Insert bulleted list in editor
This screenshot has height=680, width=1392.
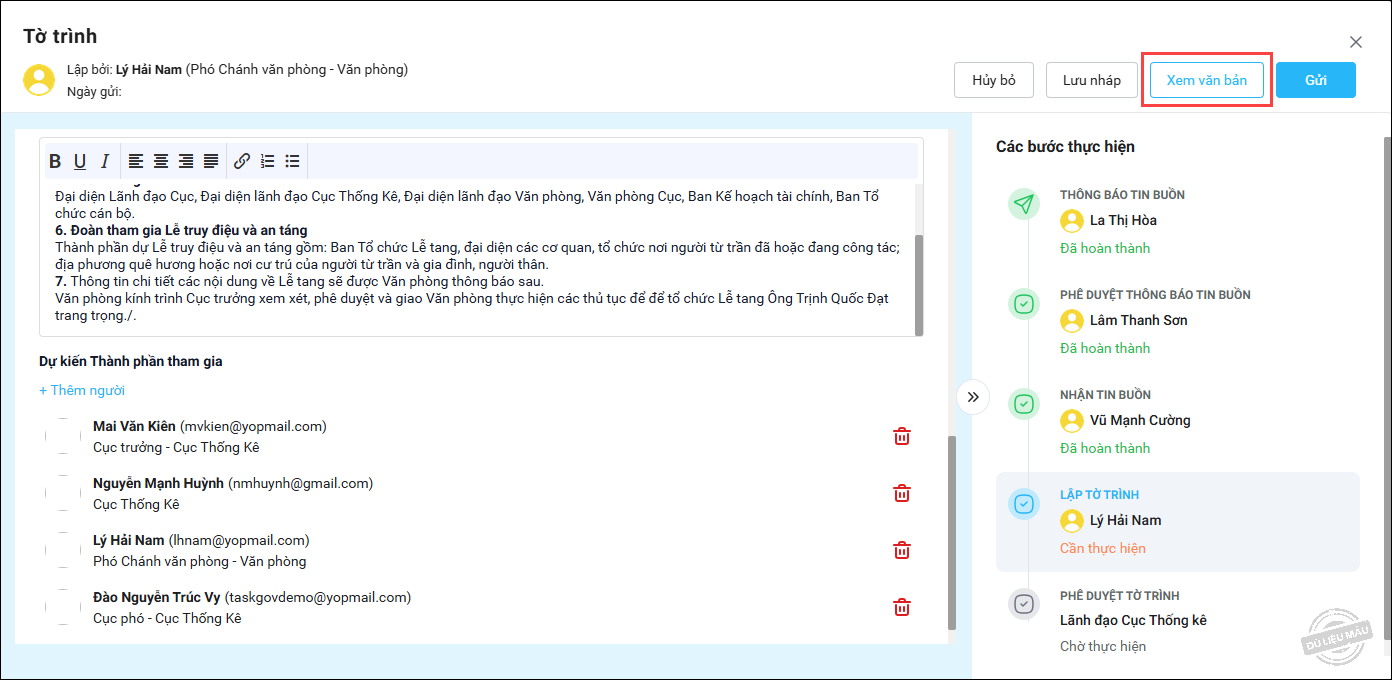pyautogui.click(x=292, y=161)
